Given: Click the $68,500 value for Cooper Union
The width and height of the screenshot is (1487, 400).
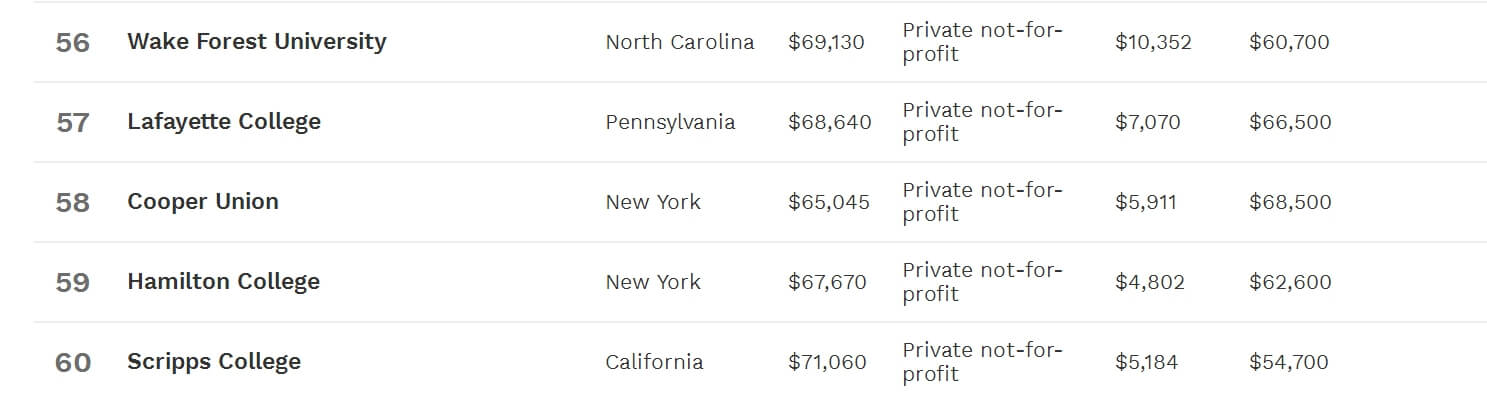Looking at the screenshot, I should pos(1290,202).
